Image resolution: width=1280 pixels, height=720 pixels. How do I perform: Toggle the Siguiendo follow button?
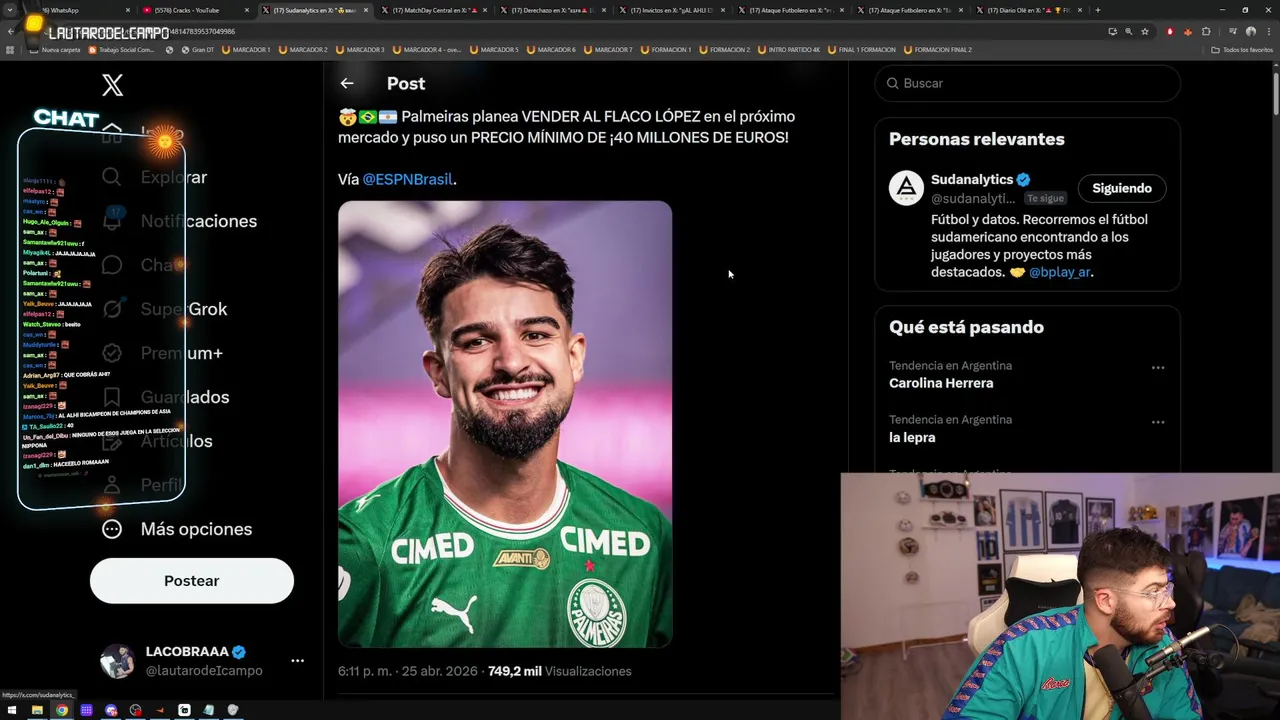1122,188
